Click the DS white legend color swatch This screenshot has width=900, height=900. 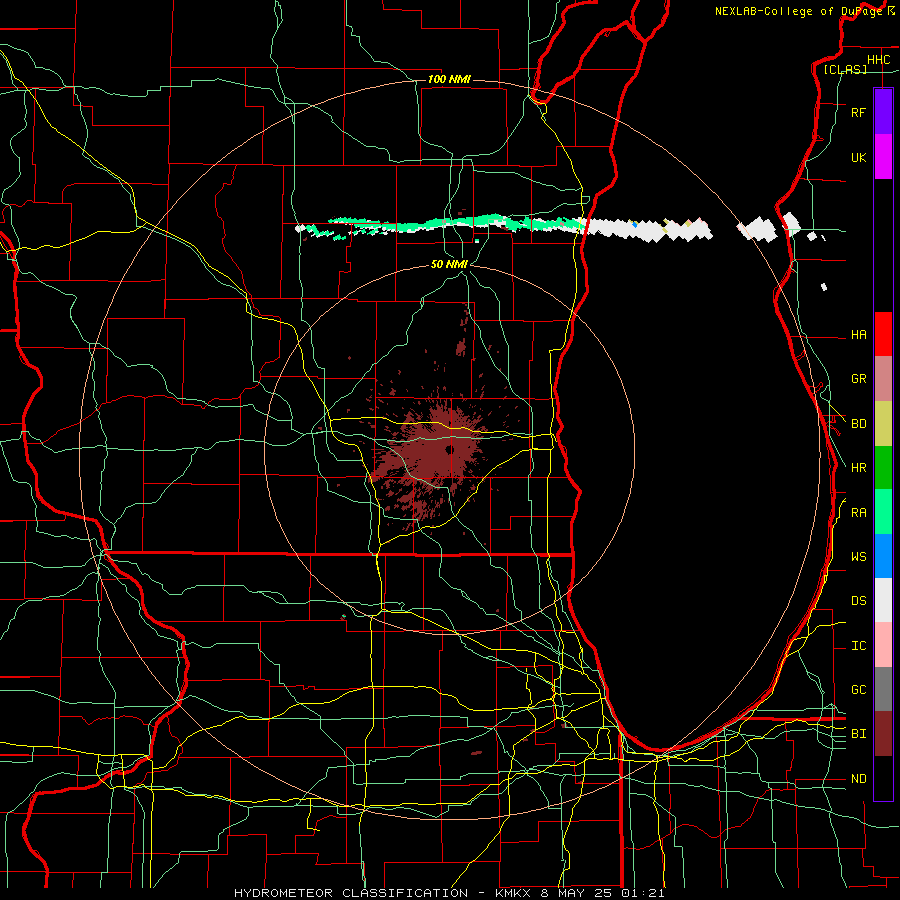(883, 600)
